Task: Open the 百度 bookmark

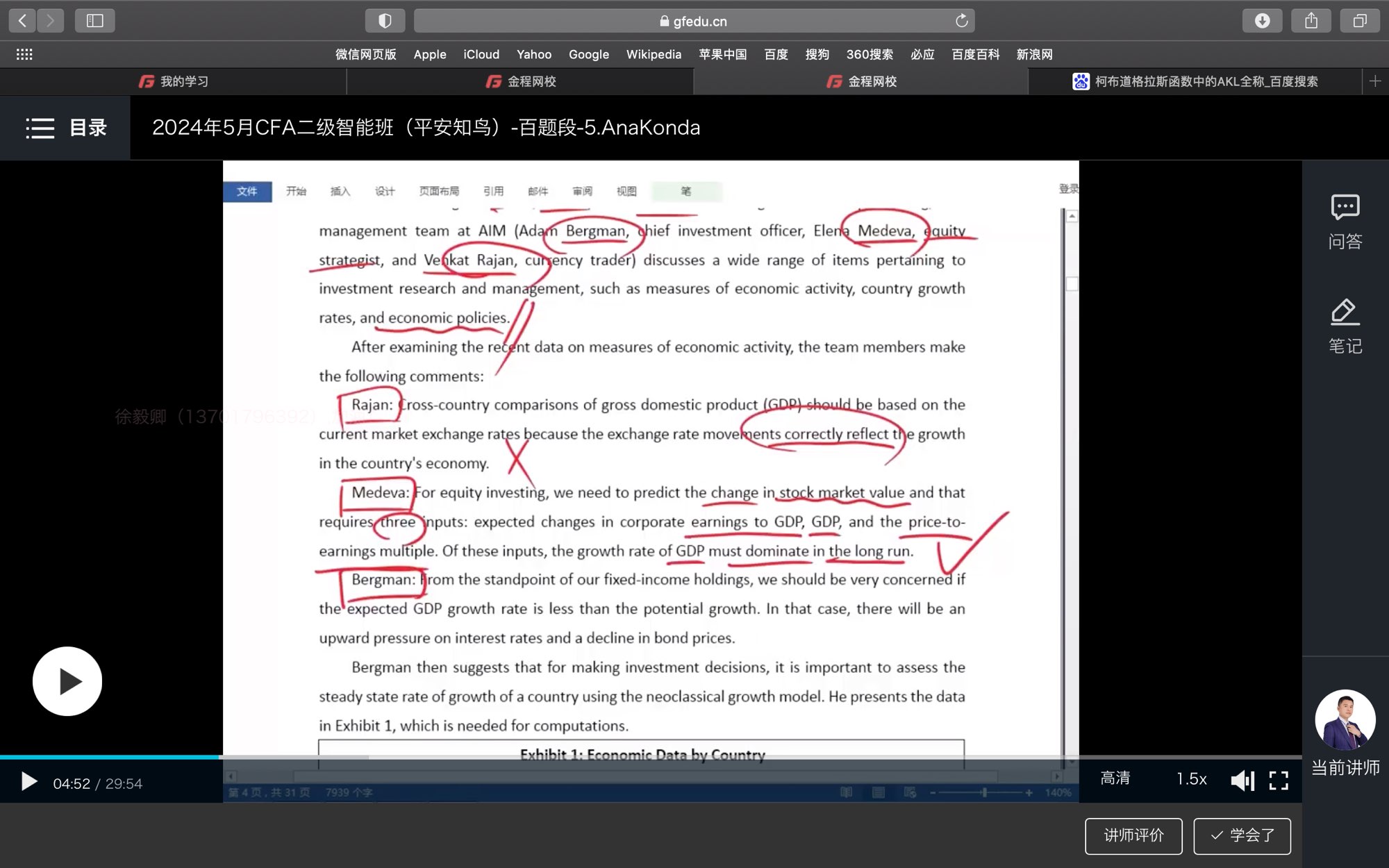Action: [x=776, y=54]
